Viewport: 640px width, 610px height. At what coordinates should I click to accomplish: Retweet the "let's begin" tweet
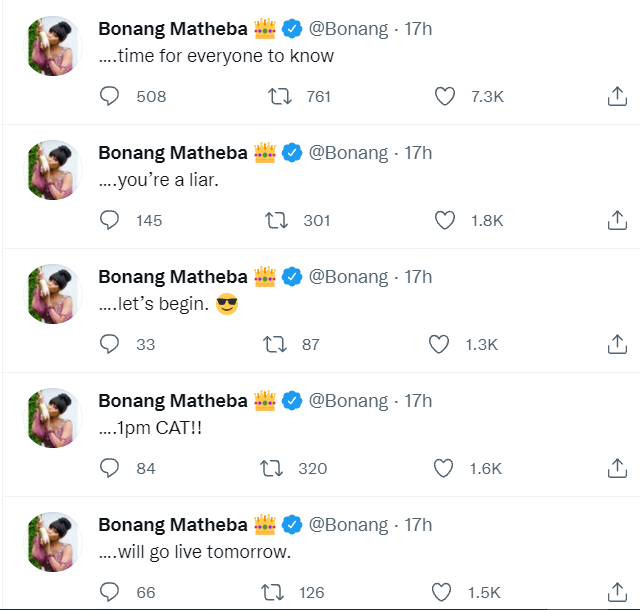click(274, 344)
